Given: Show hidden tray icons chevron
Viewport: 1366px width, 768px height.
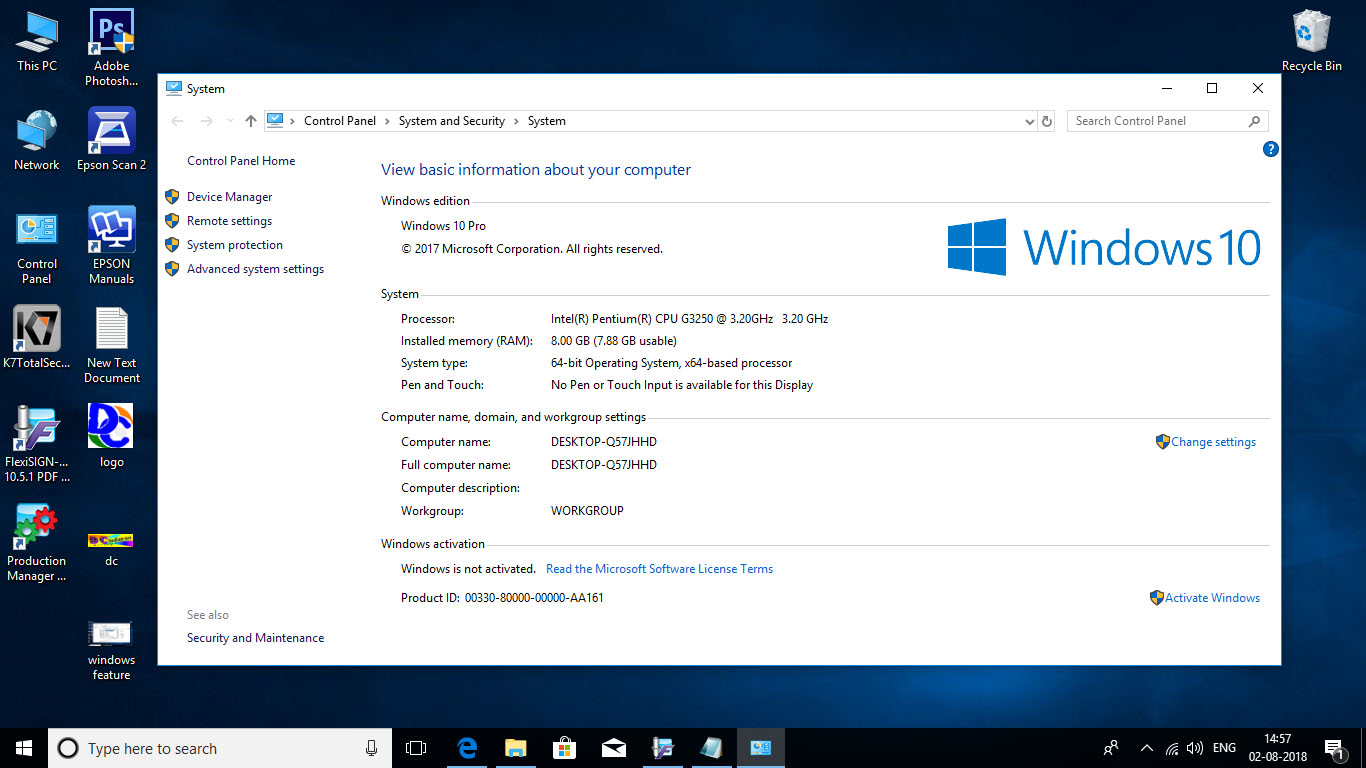Looking at the screenshot, I should point(1146,748).
